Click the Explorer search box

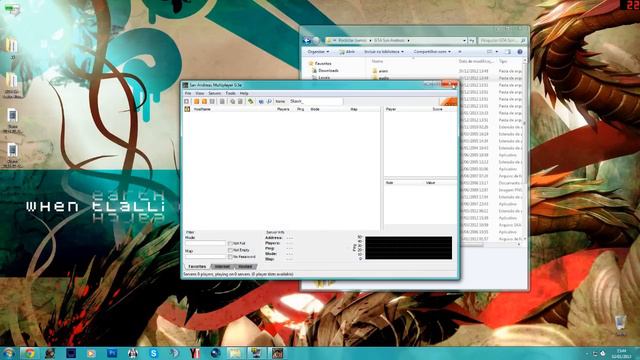502,40
